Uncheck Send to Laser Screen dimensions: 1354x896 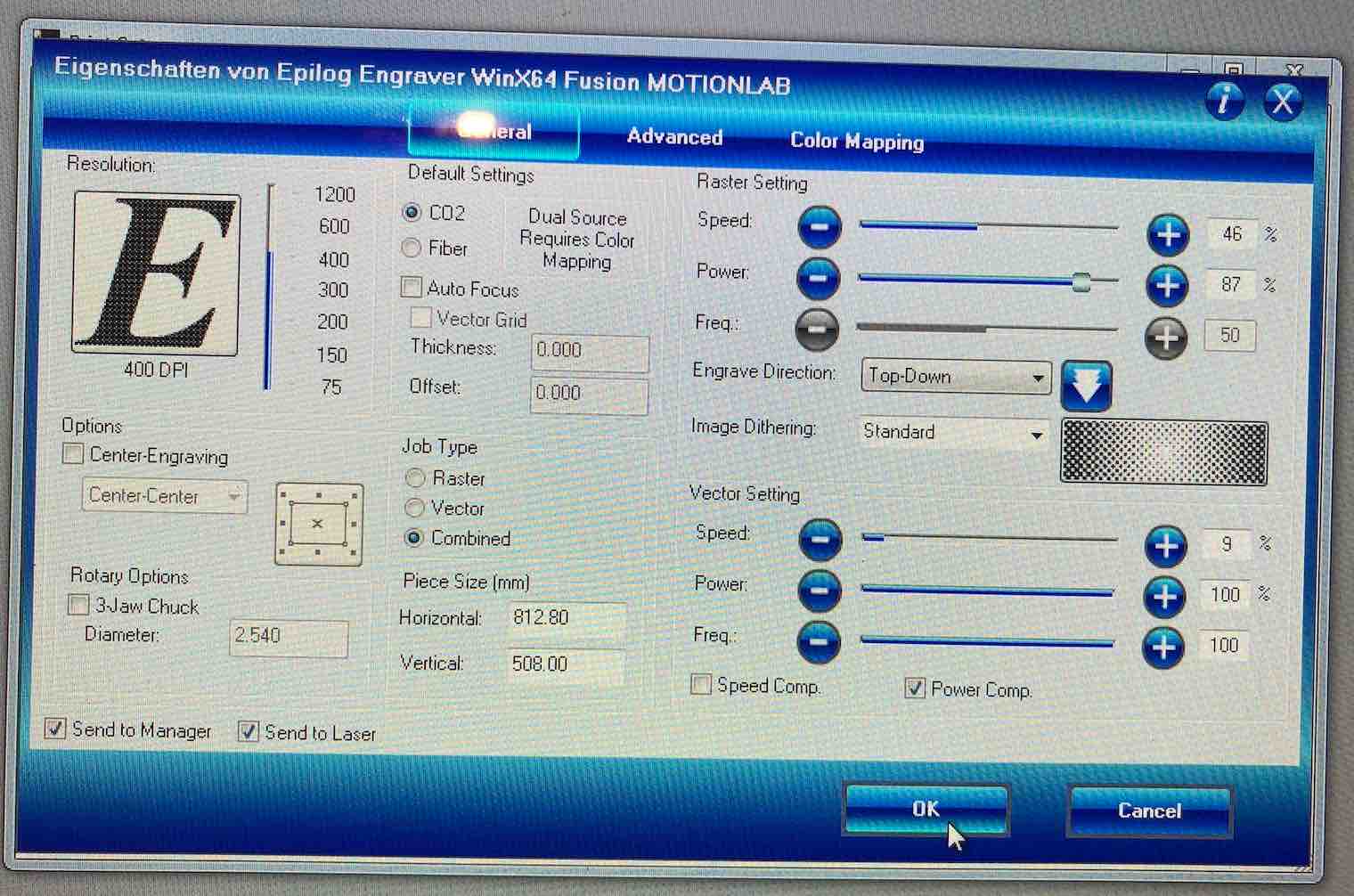pos(248,732)
